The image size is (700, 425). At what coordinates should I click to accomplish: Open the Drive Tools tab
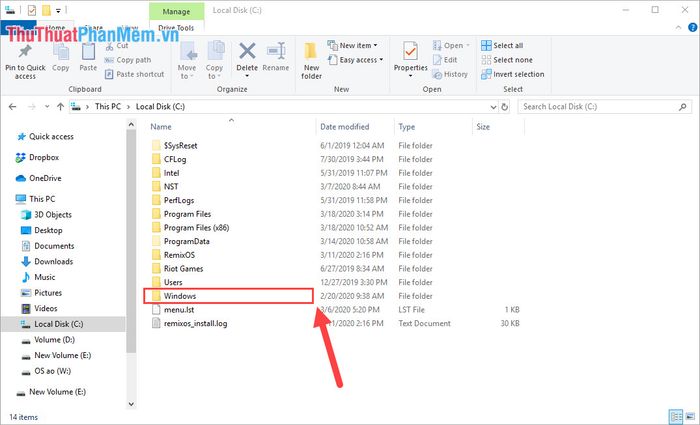pos(176,28)
